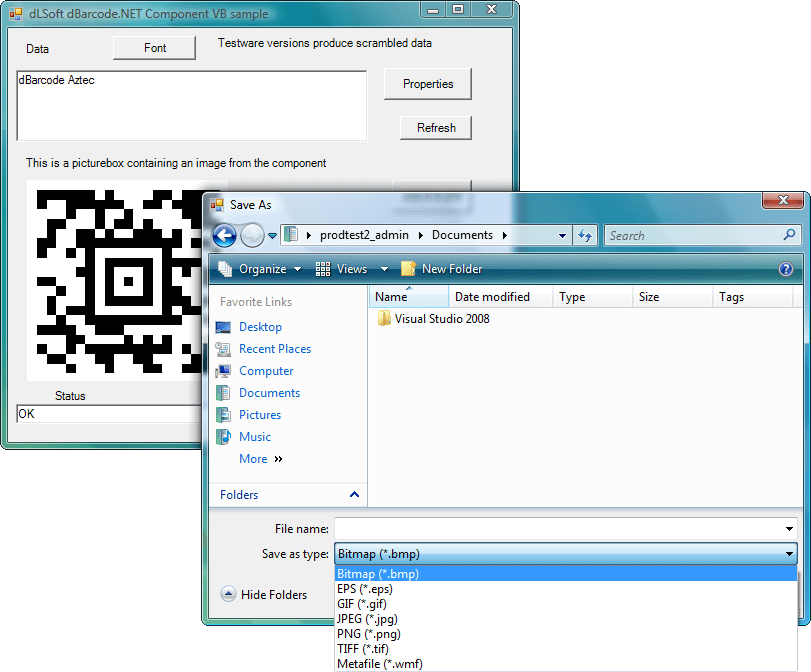The image size is (811, 672).
Task: Click Properties button in dBarcode window
Action: (428, 84)
